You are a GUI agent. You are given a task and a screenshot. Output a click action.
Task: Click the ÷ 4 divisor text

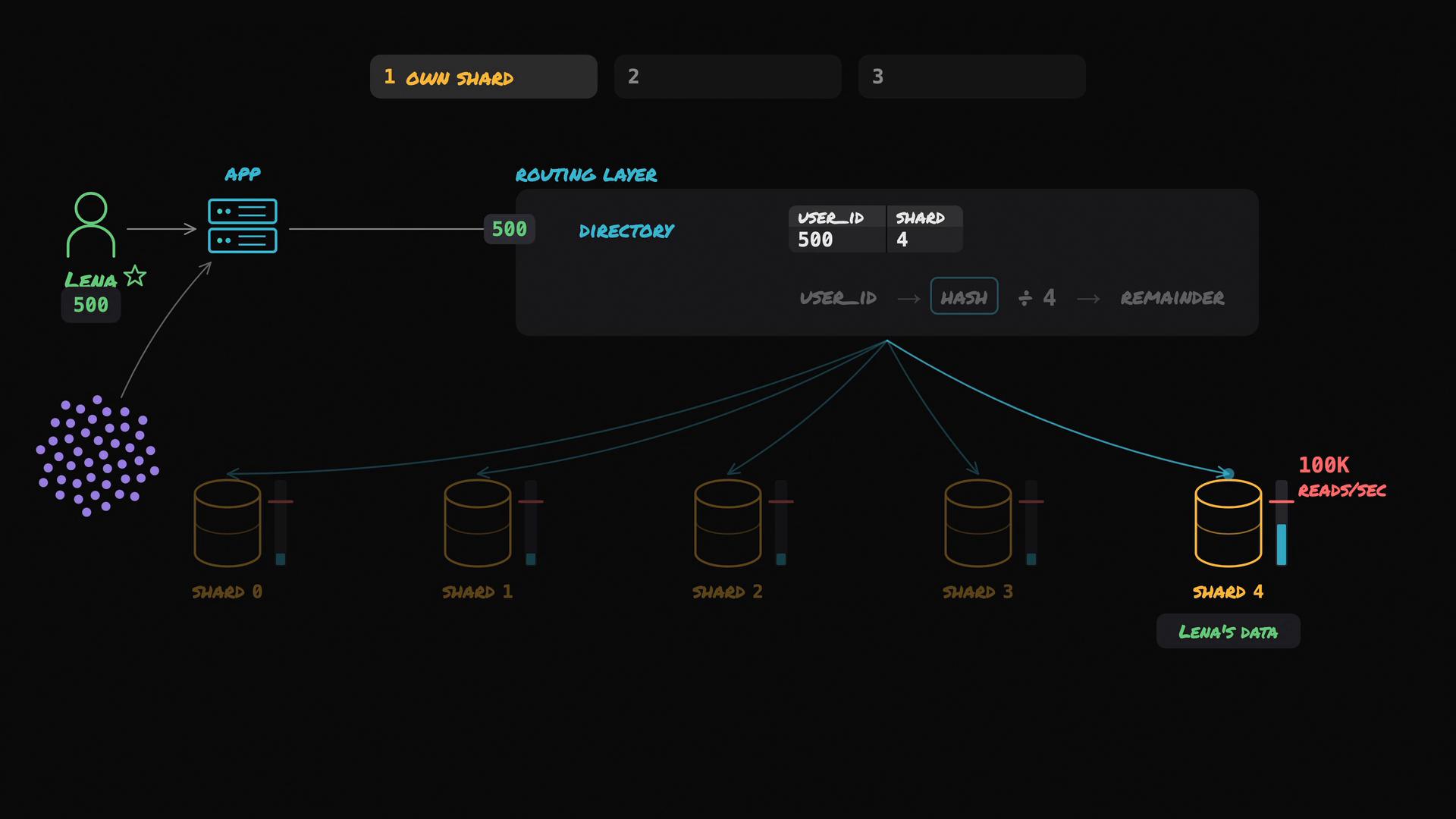[1037, 297]
